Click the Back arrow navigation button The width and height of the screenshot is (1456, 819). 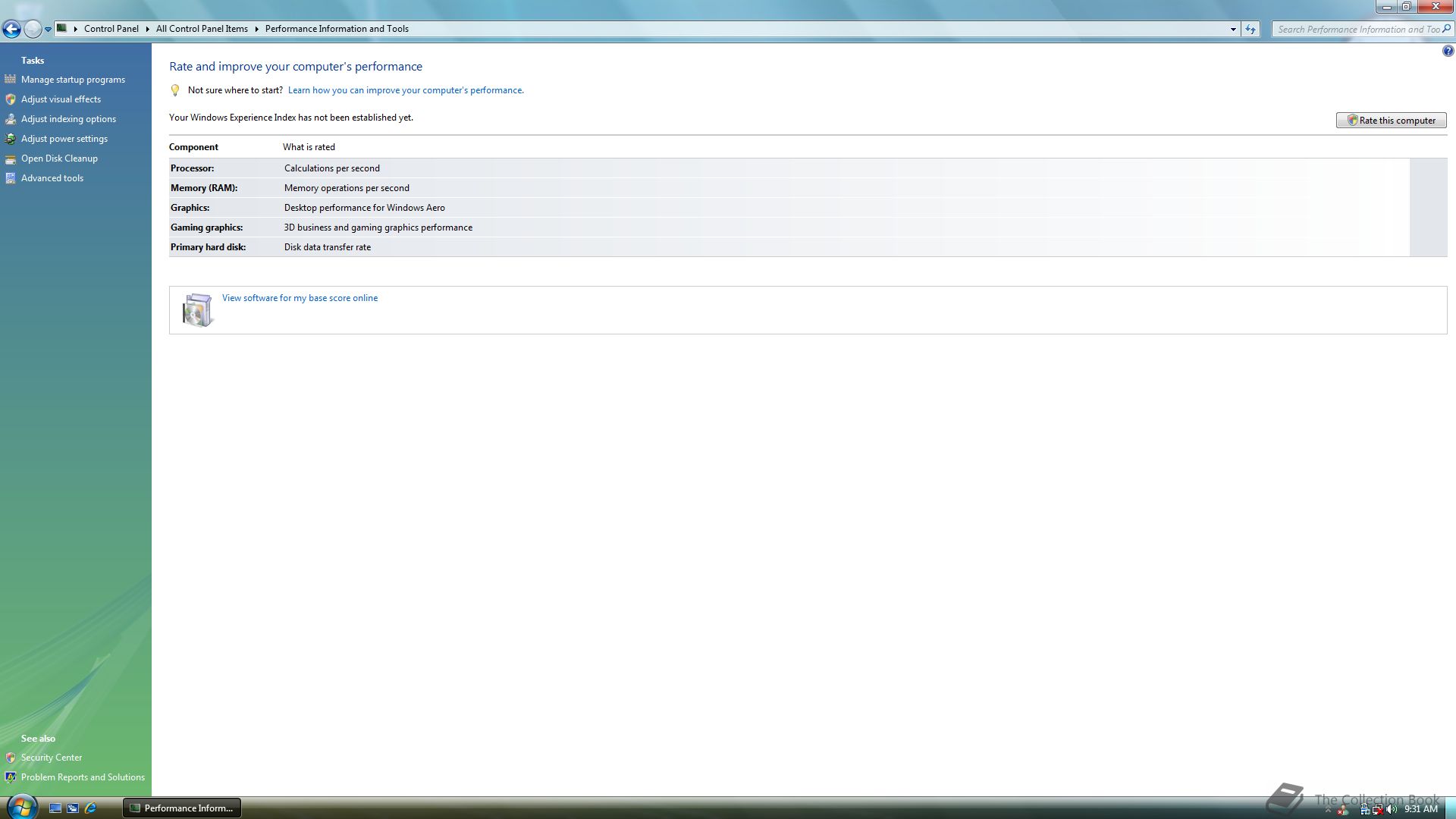pyautogui.click(x=11, y=30)
